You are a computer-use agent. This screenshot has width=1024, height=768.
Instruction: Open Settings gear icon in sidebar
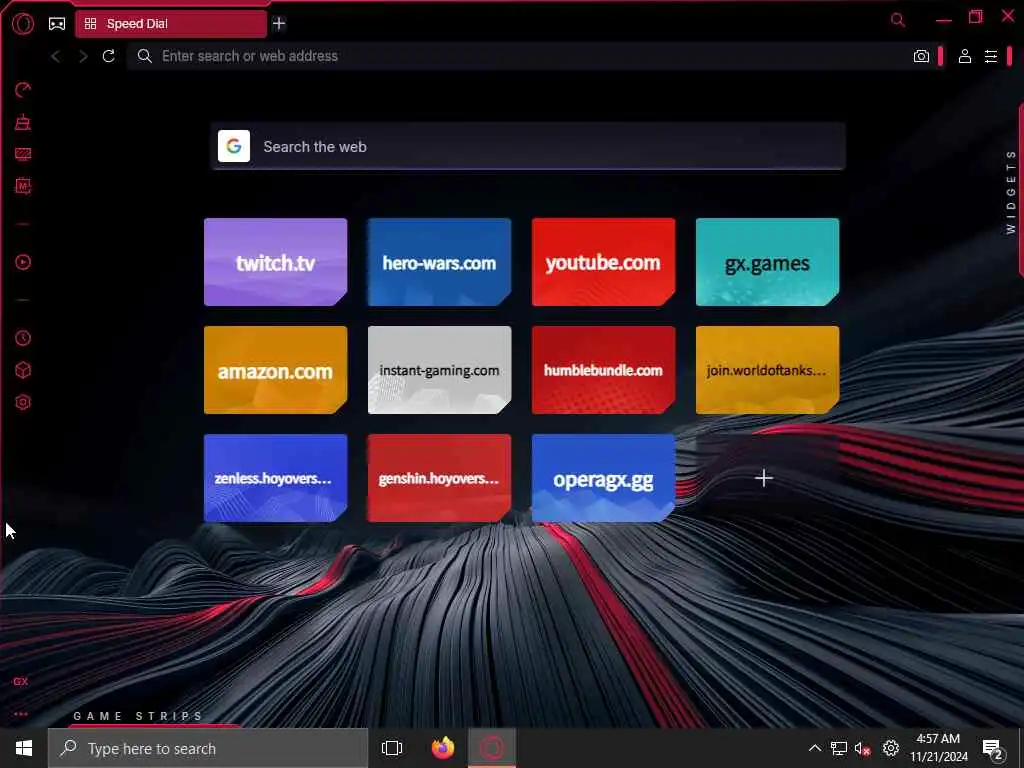coord(23,402)
